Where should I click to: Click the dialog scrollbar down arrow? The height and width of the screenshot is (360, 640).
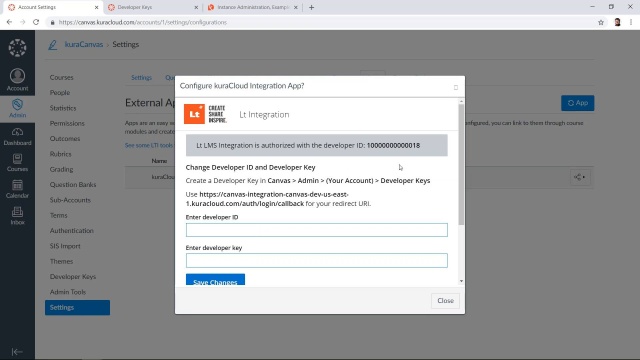pos(461,281)
